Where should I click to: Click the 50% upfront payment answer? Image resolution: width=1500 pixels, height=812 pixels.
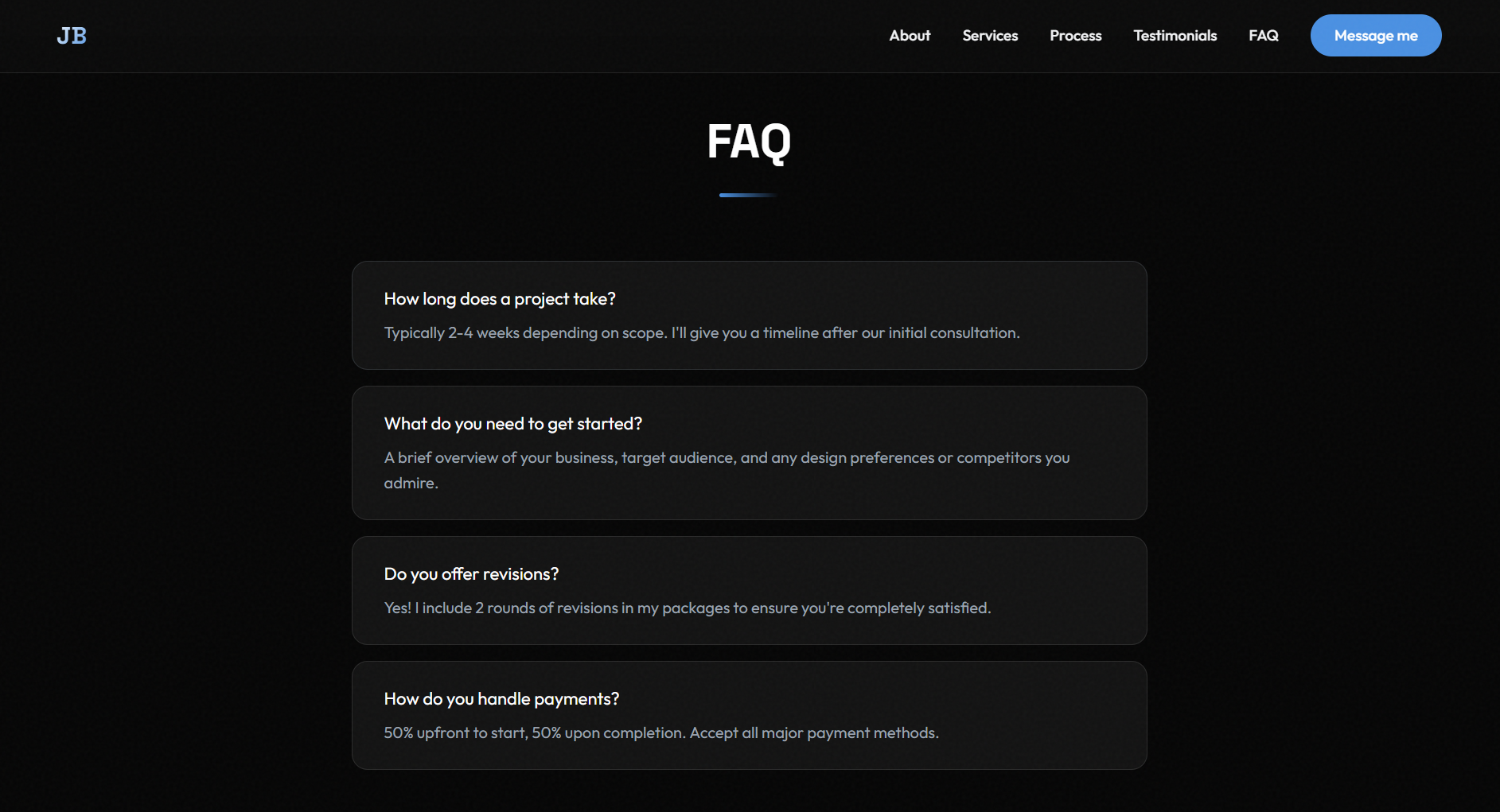tap(661, 732)
